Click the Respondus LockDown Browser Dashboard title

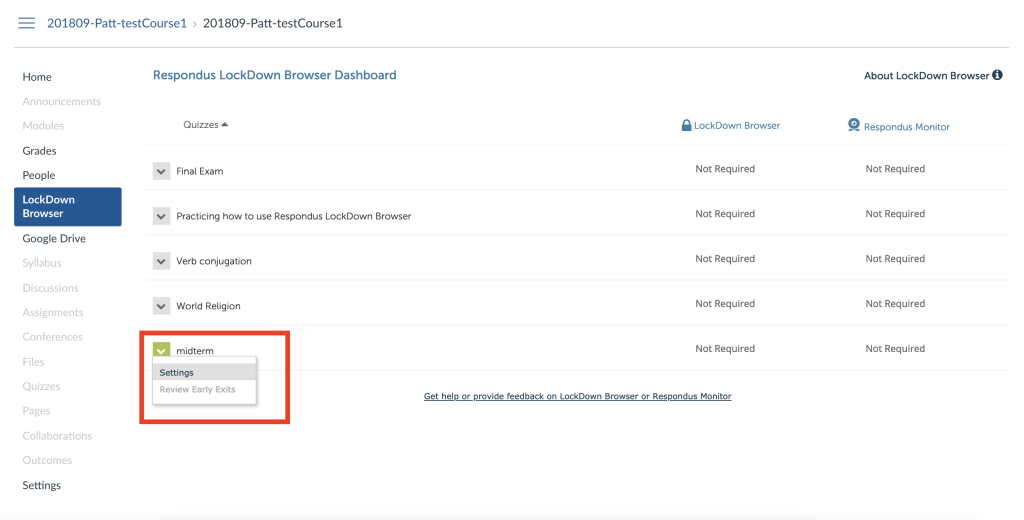point(274,75)
